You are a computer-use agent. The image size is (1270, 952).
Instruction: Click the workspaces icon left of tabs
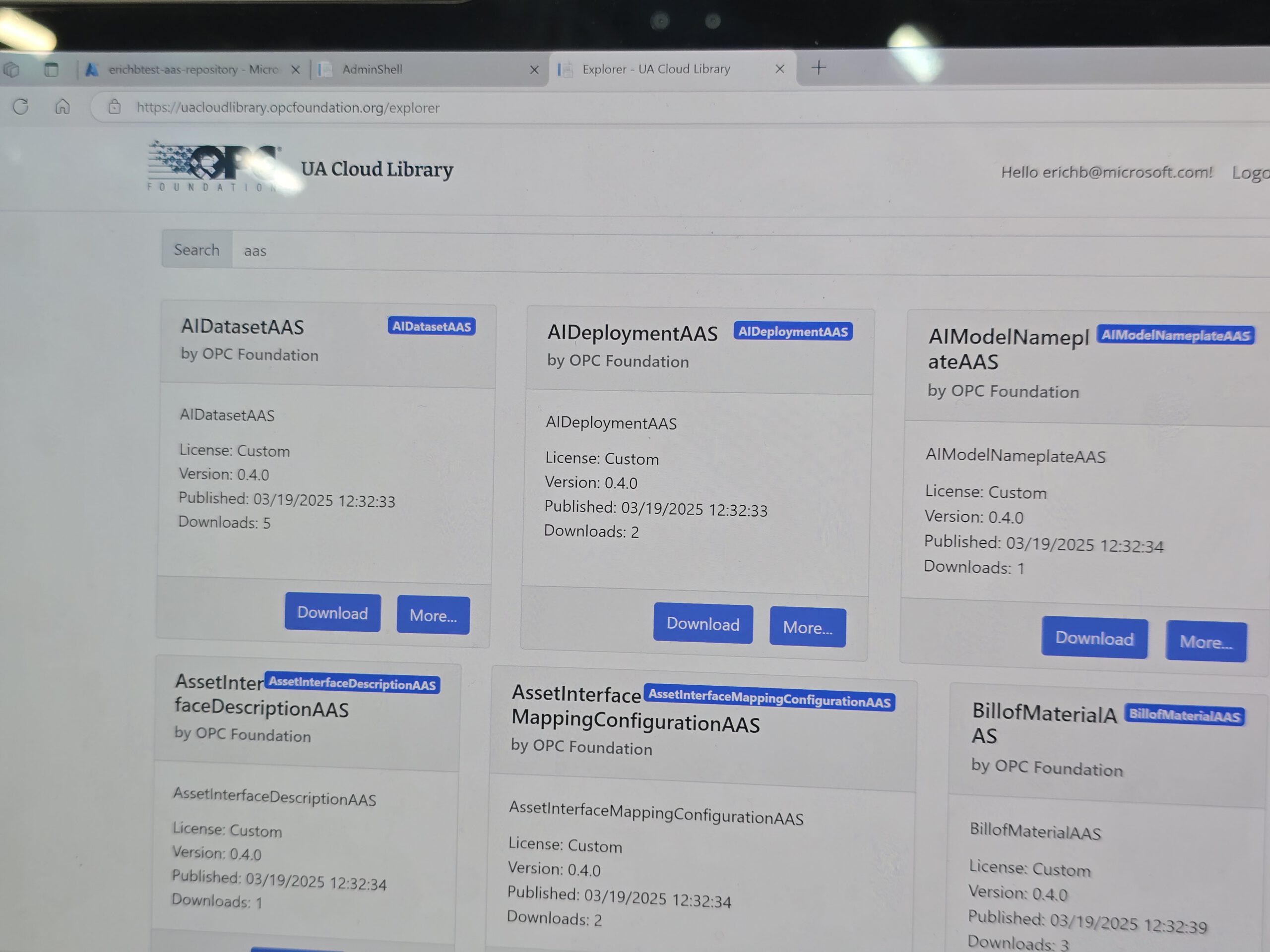coord(11,69)
